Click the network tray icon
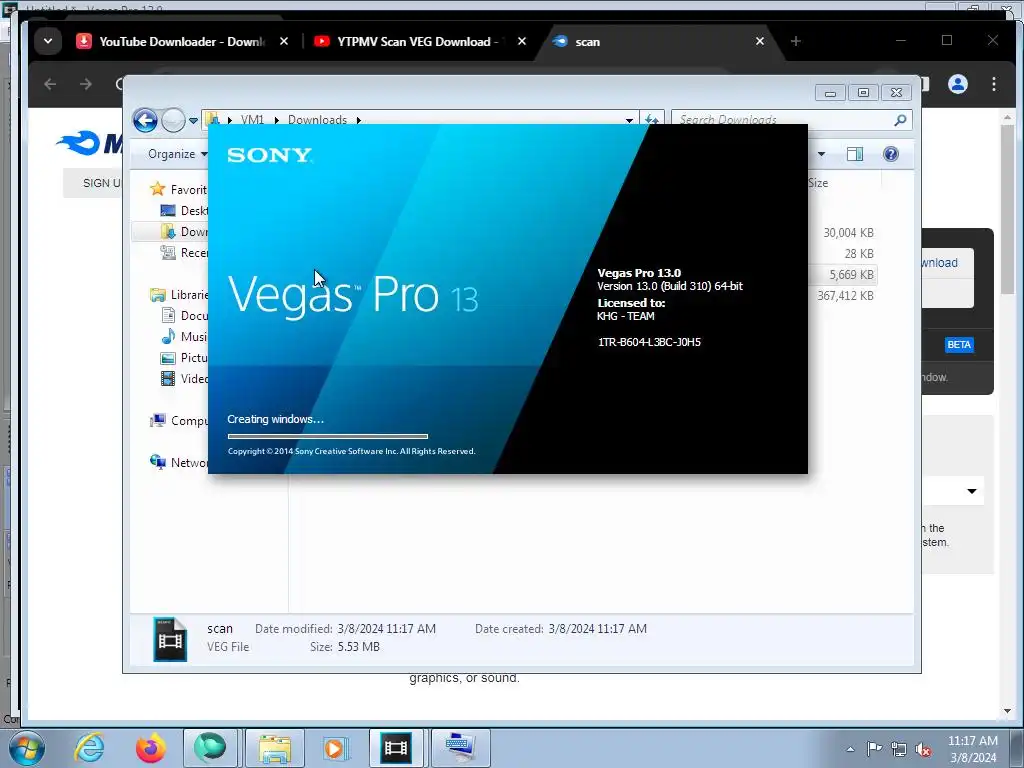The image size is (1024, 768). click(x=899, y=749)
